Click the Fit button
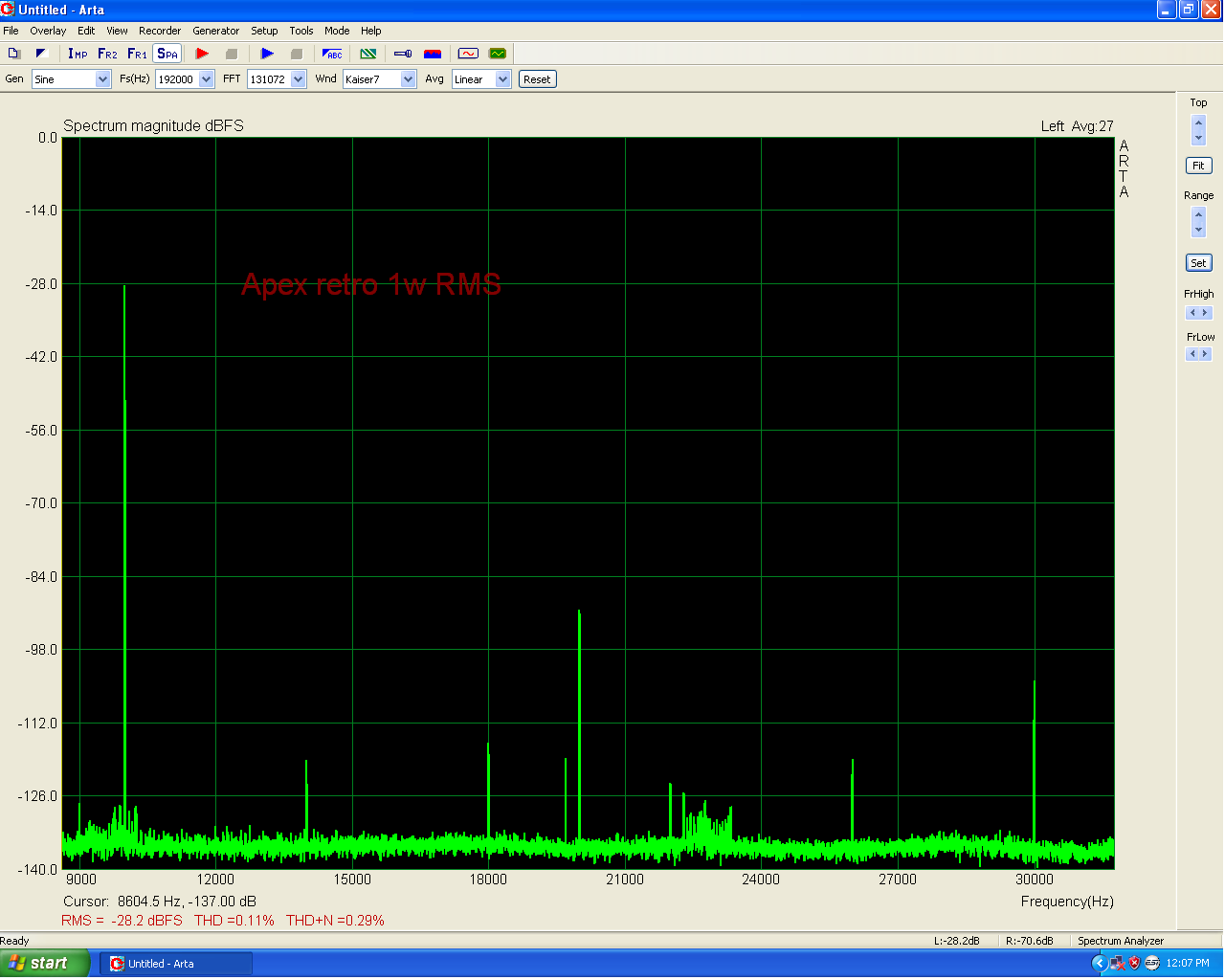This screenshot has height=980, width=1225. pyautogui.click(x=1198, y=166)
